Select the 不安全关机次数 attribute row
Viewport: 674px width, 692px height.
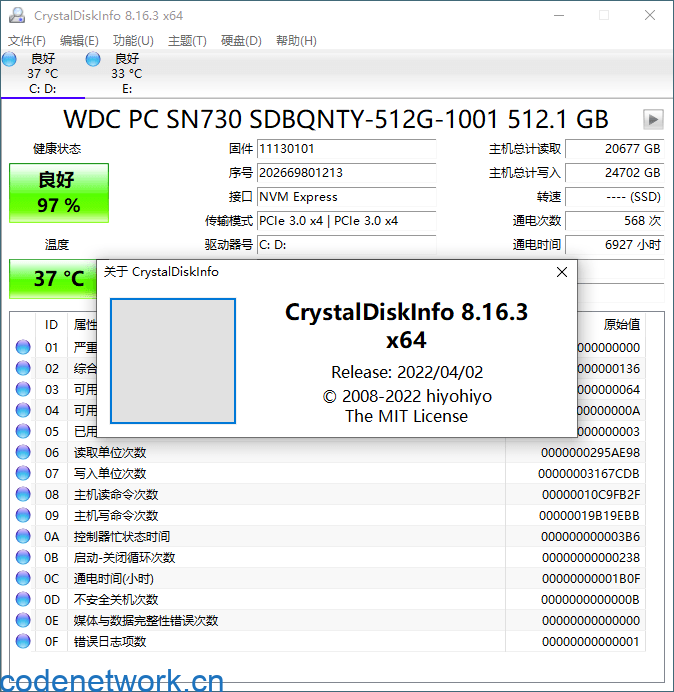[328, 599]
